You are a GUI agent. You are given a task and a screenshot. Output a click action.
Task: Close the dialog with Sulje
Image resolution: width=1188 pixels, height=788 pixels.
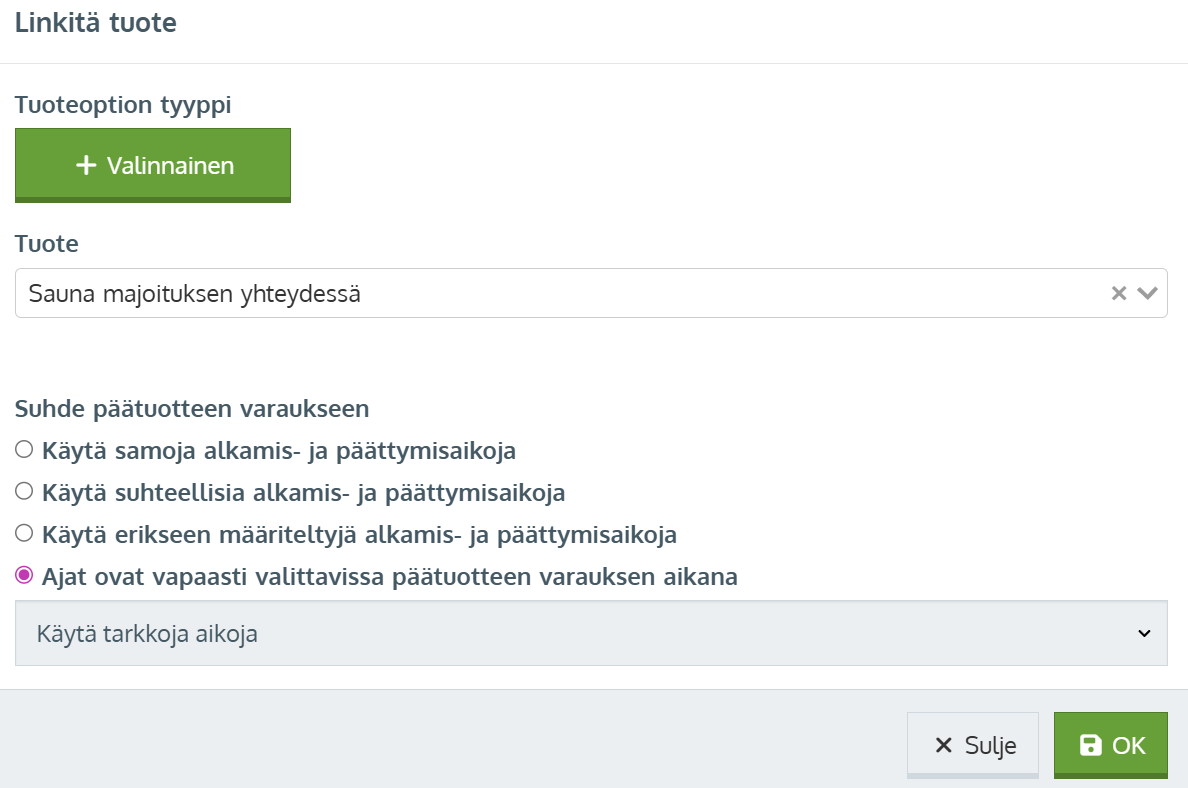tap(973, 746)
